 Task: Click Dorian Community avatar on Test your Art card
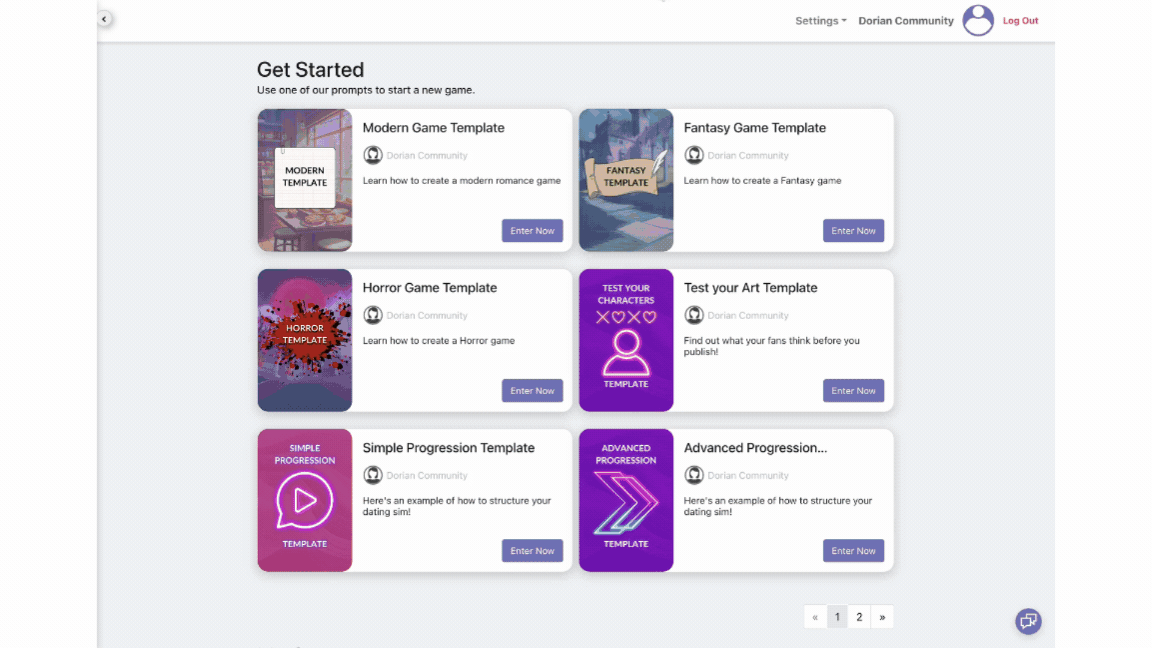(694, 315)
